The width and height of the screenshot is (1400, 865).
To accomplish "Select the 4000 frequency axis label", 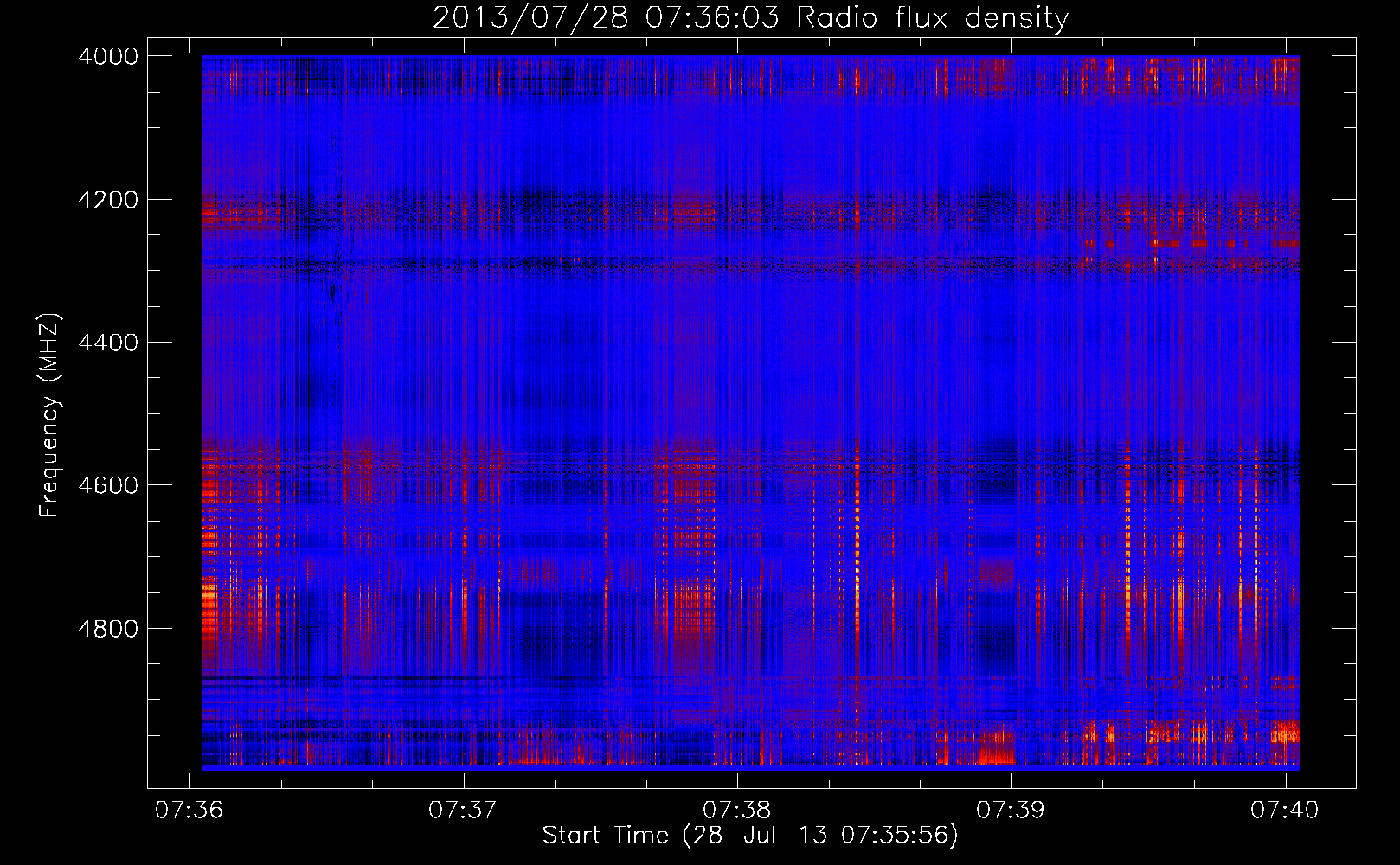I will [108, 56].
